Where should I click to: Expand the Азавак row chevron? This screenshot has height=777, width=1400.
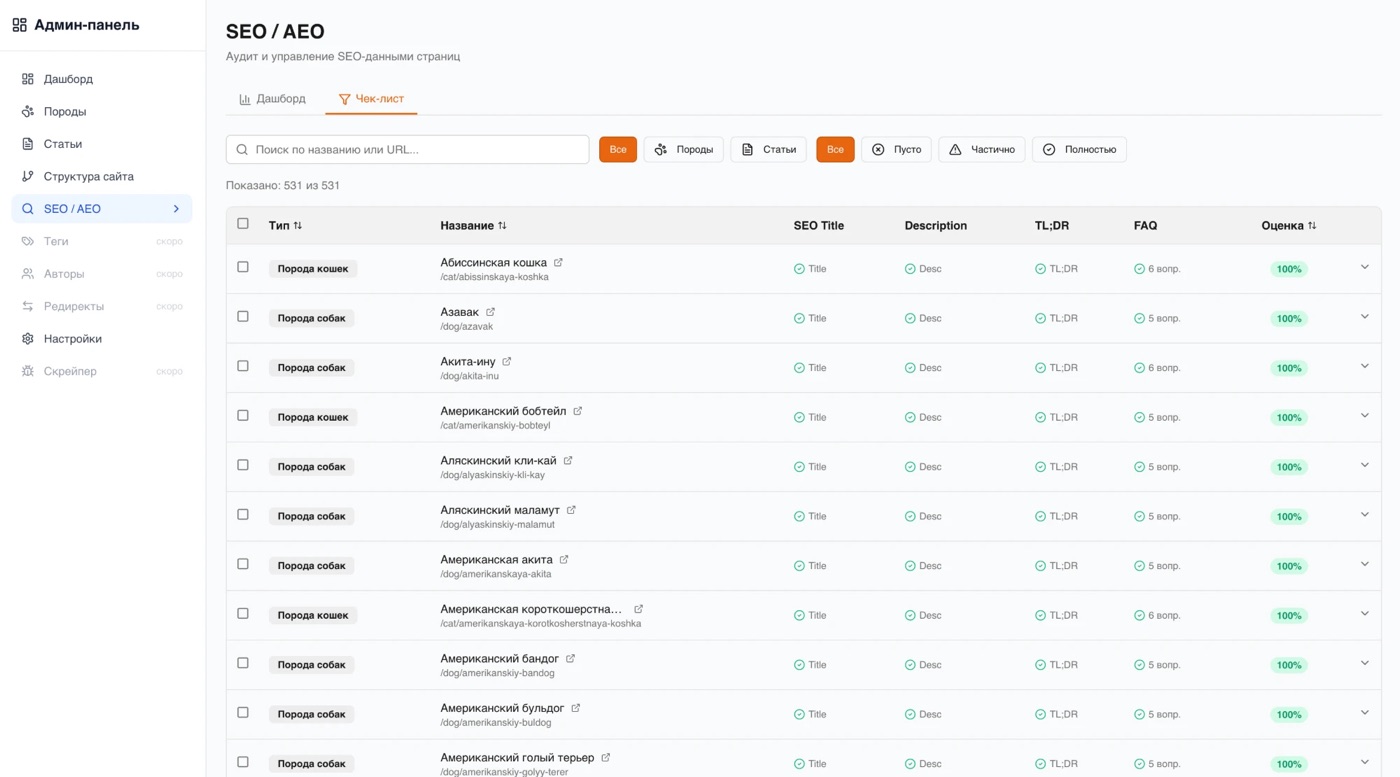[1365, 317]
